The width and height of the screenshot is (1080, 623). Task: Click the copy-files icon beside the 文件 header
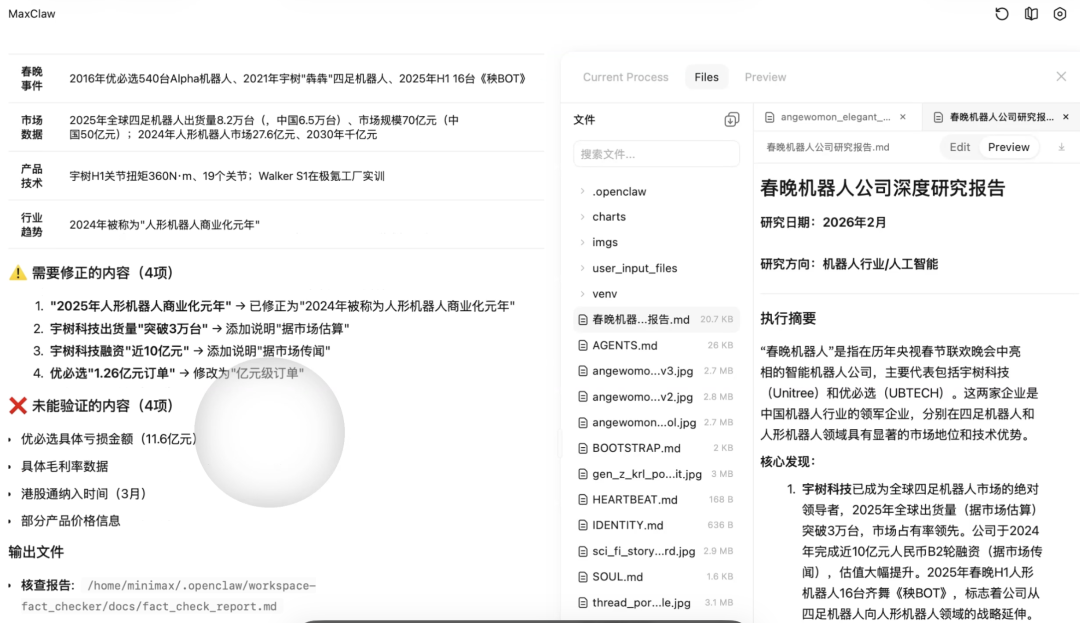(729, 119)
